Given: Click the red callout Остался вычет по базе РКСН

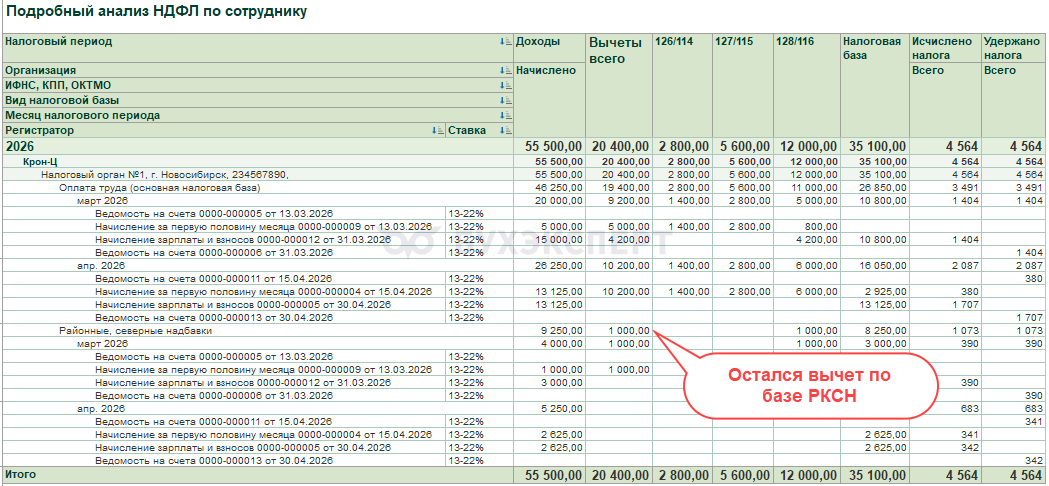Looking at the screenshot, I should (x=809, y=384).
